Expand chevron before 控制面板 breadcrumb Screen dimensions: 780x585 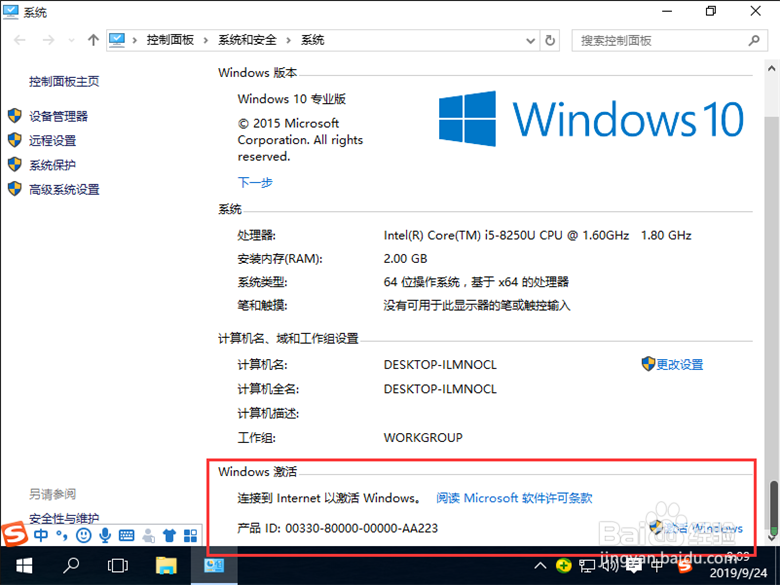[x=134, y=40]
